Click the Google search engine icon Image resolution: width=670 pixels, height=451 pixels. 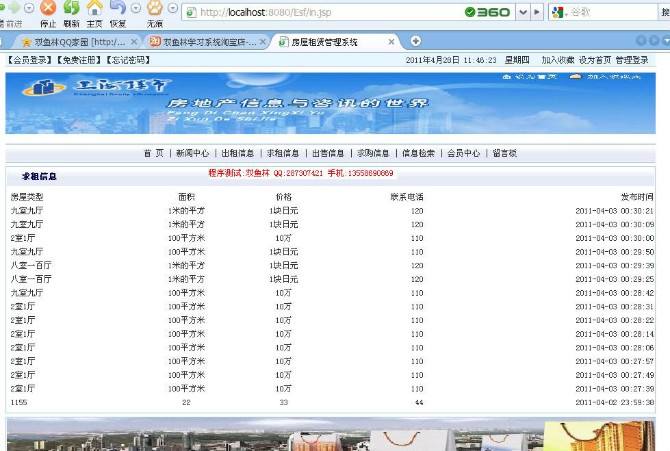557,12
